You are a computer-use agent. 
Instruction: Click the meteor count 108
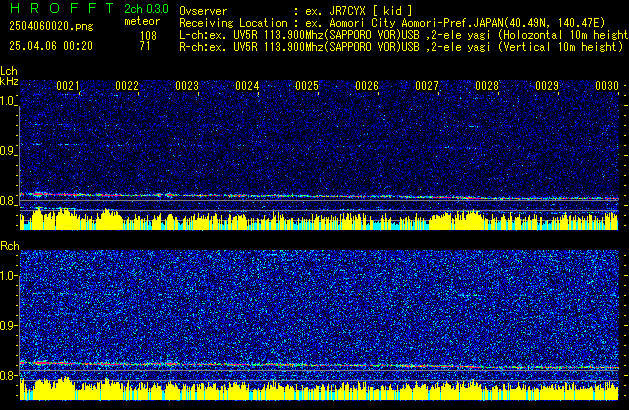148,36
